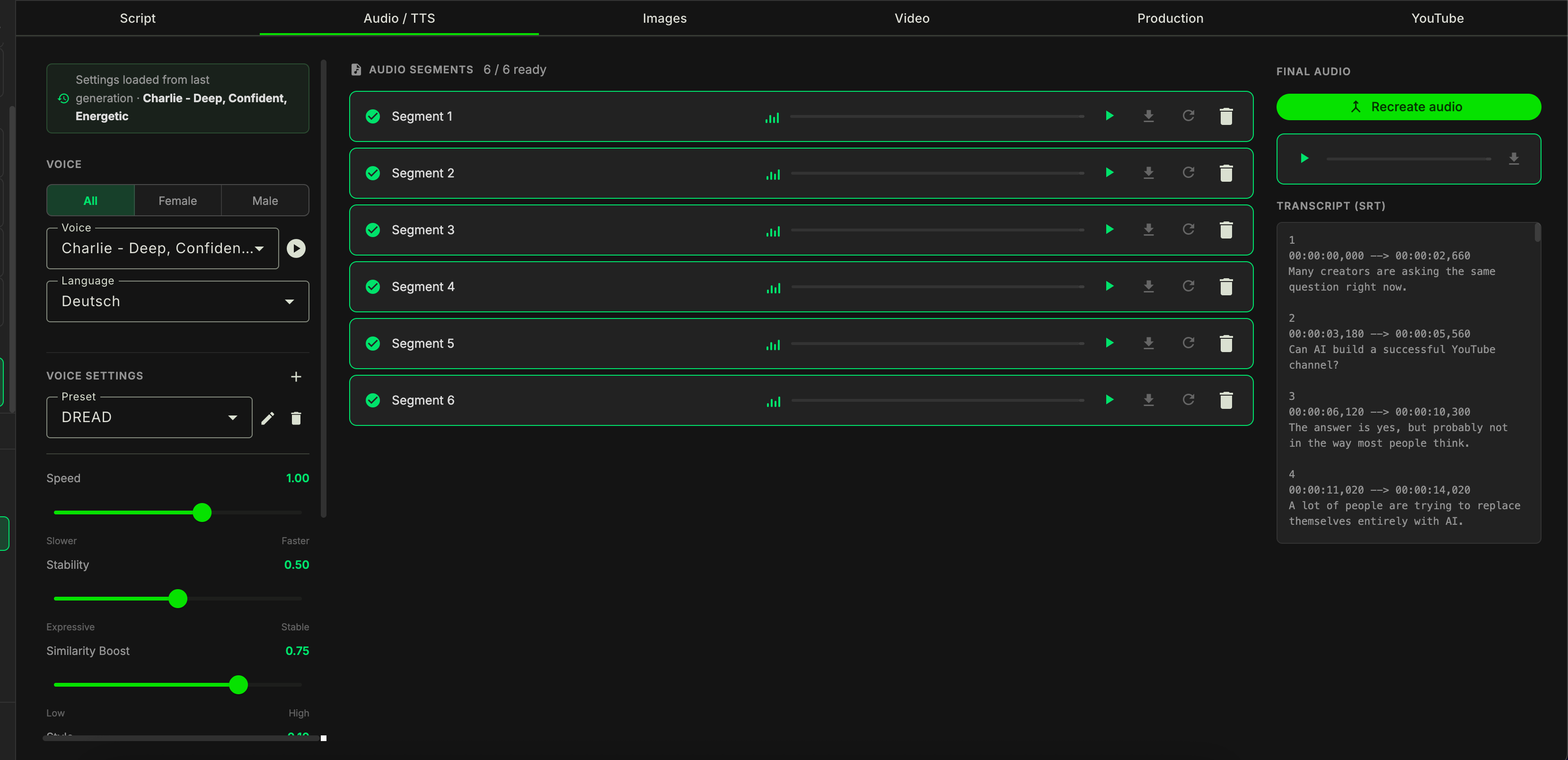Preview the selected Charlie voice
The width and height of the screenshot is (1568, 760).
296,248
